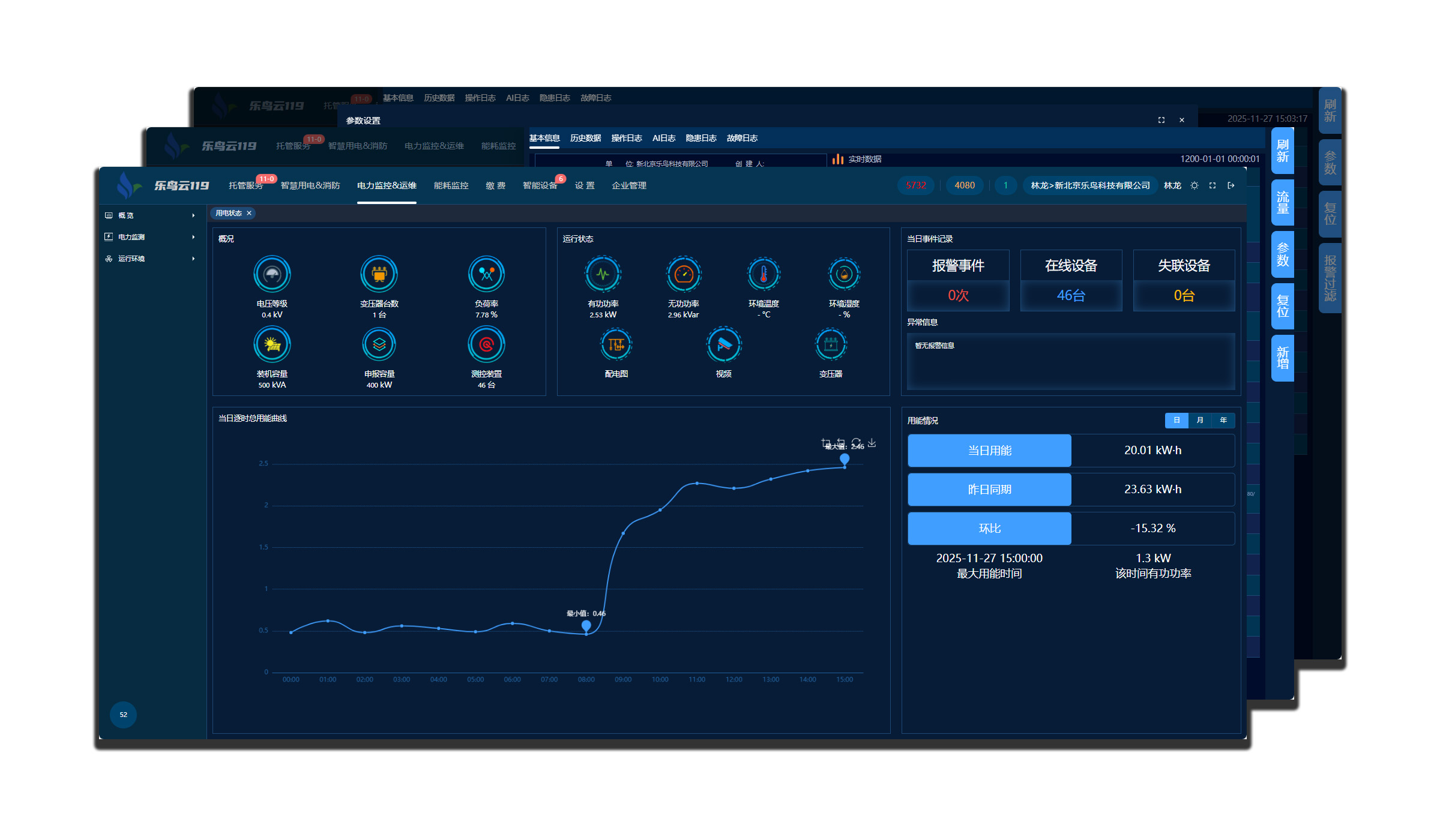Screen dimensions: 1440x840
Task: Click the sun theme switch icon
Action: [x=1194, y=185]
